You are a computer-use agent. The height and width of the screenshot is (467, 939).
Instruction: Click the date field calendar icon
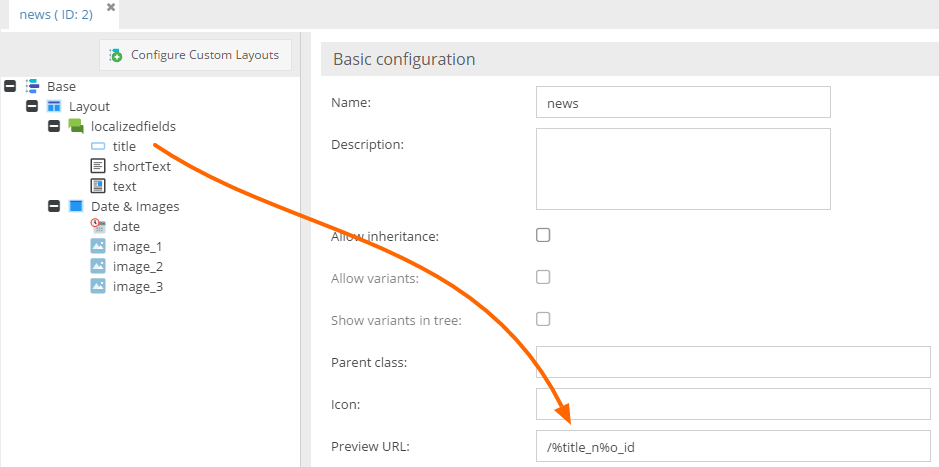point(98,226)
